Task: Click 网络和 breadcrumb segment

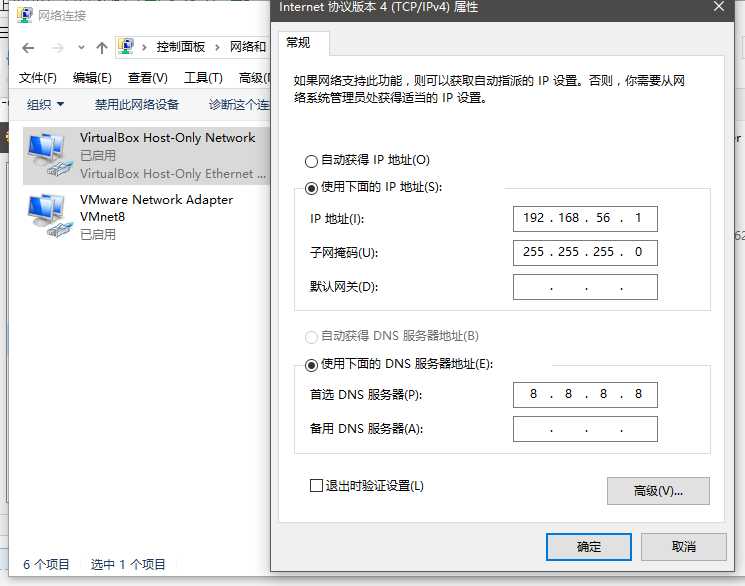Action: [248, 47]
